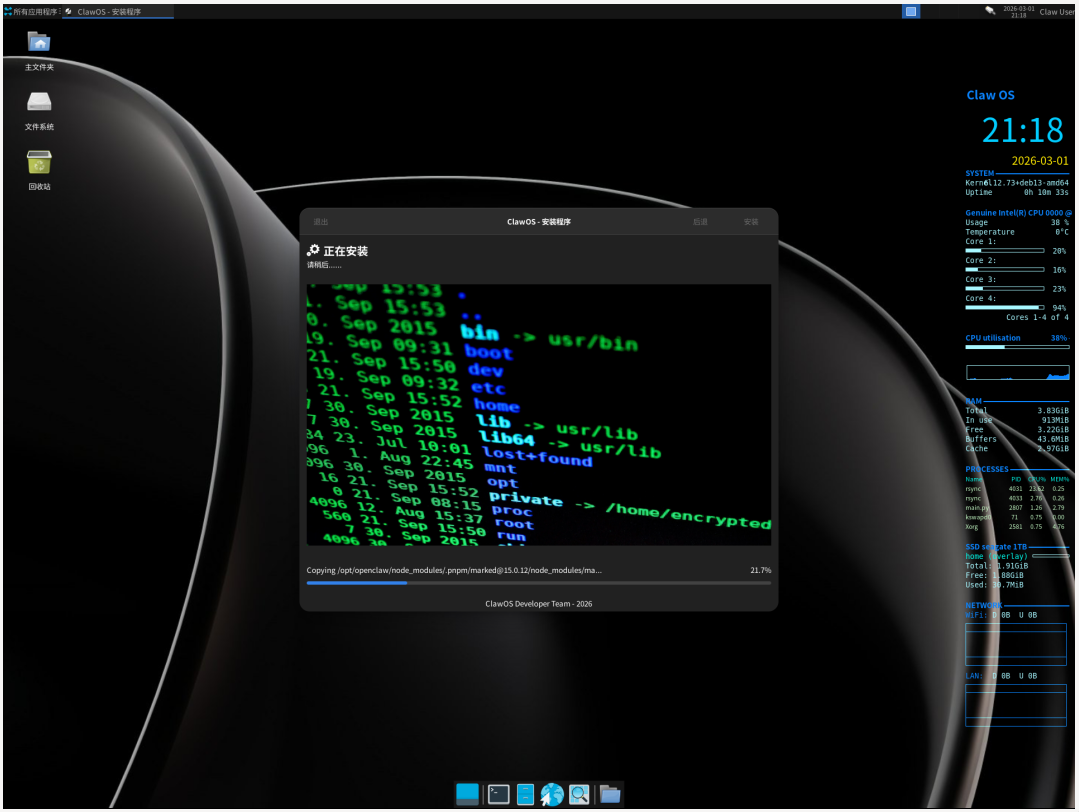This screenshot has width=1079, height=812.
Task: Click the terminal listing slideshow image
Action: click(539, 414)
